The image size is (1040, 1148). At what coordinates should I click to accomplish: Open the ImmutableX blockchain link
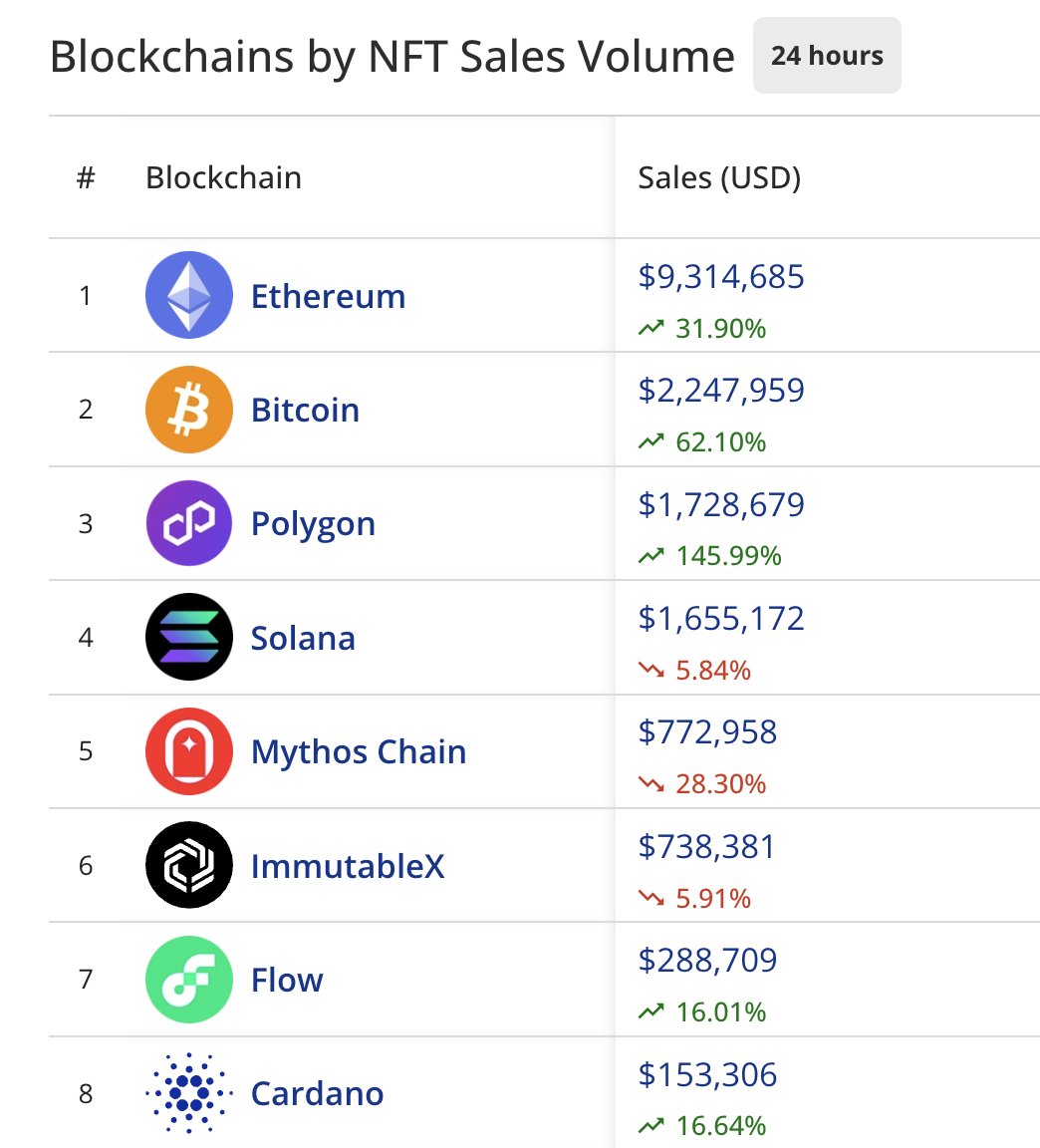coord(348,866)
